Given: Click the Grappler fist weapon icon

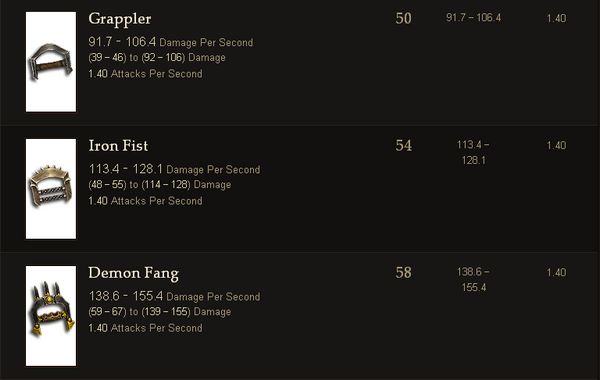Looking at the screenshot, I should [x=51, y=62].
